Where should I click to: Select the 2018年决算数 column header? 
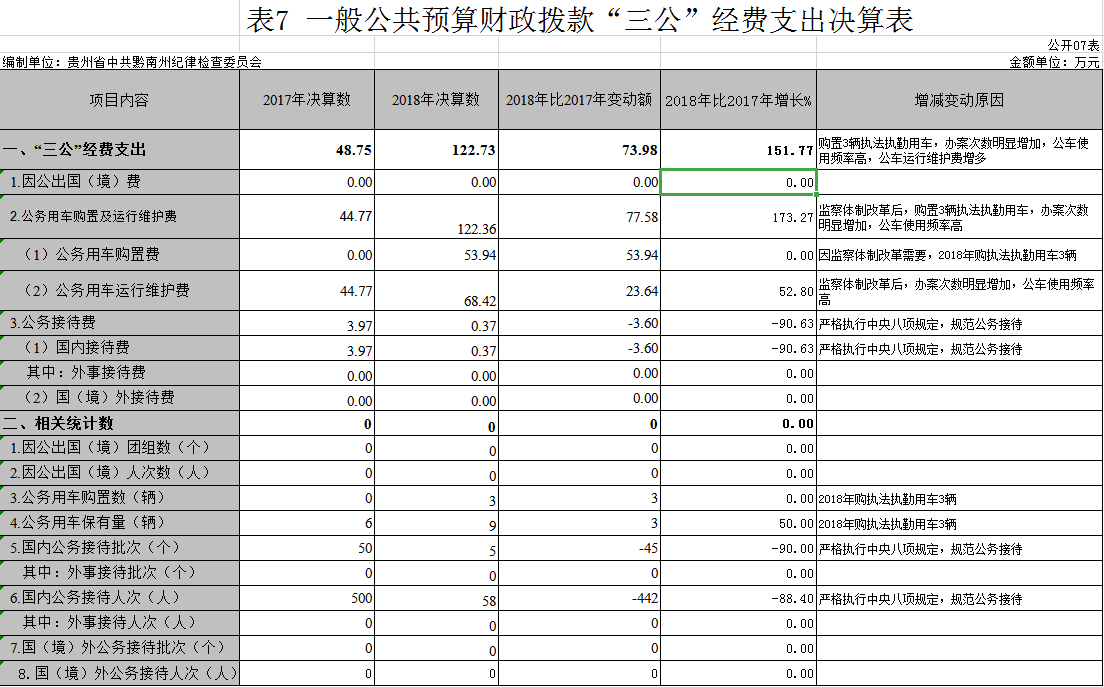tap(437, 100)
